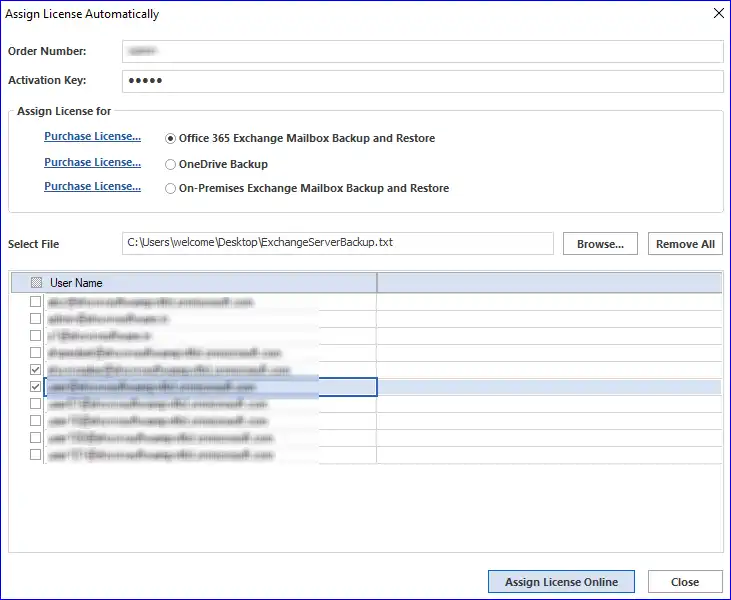Choose the OneDrive Backup radio button
731x600 pixels.
(170, 165)
